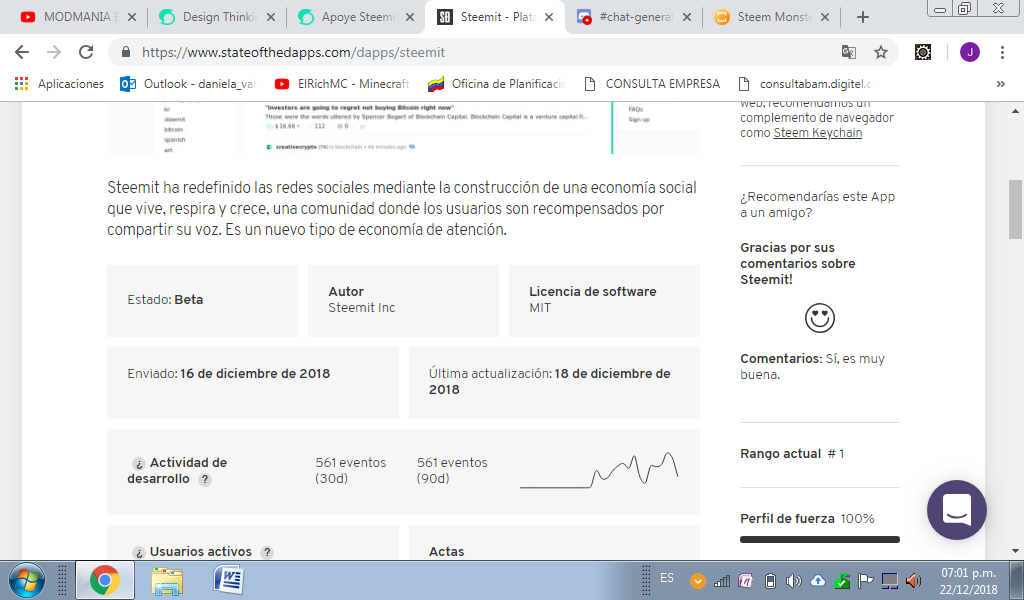Screen dimensions: 1024x600
Task: Click the icon before Usuarios activos
Action: click(x=138, y=552)
